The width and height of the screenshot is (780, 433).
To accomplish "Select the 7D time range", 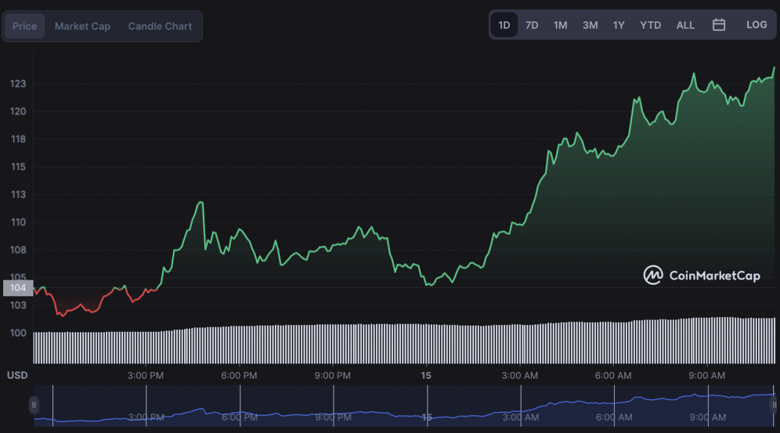I will (532, 25).
